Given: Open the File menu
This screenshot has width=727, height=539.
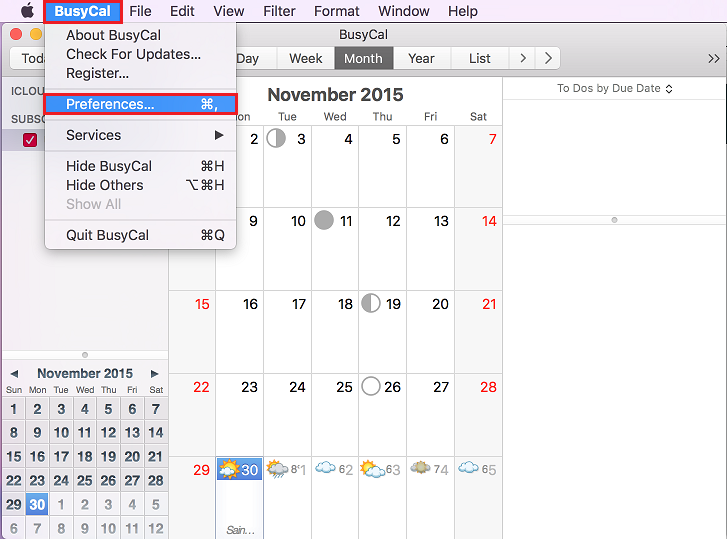Looking at the screenshot, I should pyautogui.click(x=140, y=11).
